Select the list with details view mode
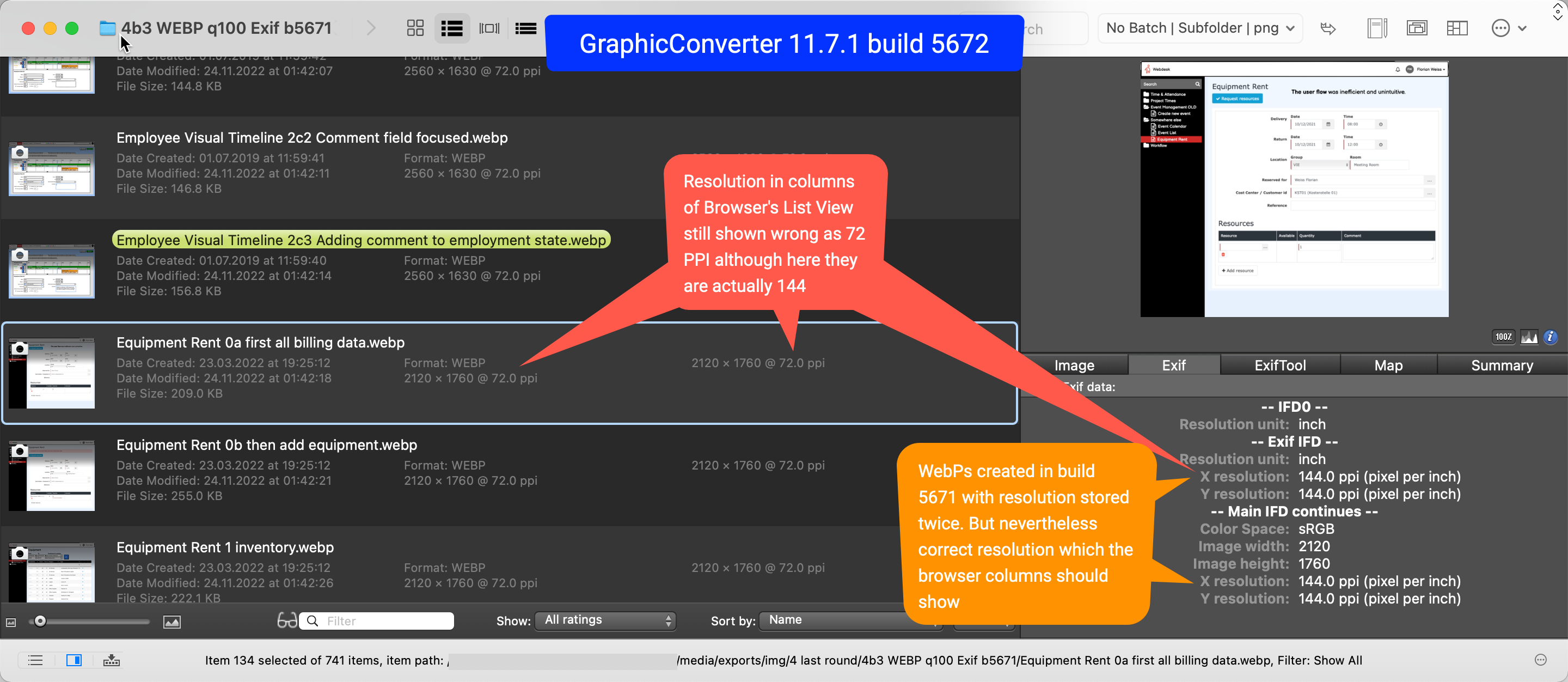1568x682 pixels. point(452,28)
